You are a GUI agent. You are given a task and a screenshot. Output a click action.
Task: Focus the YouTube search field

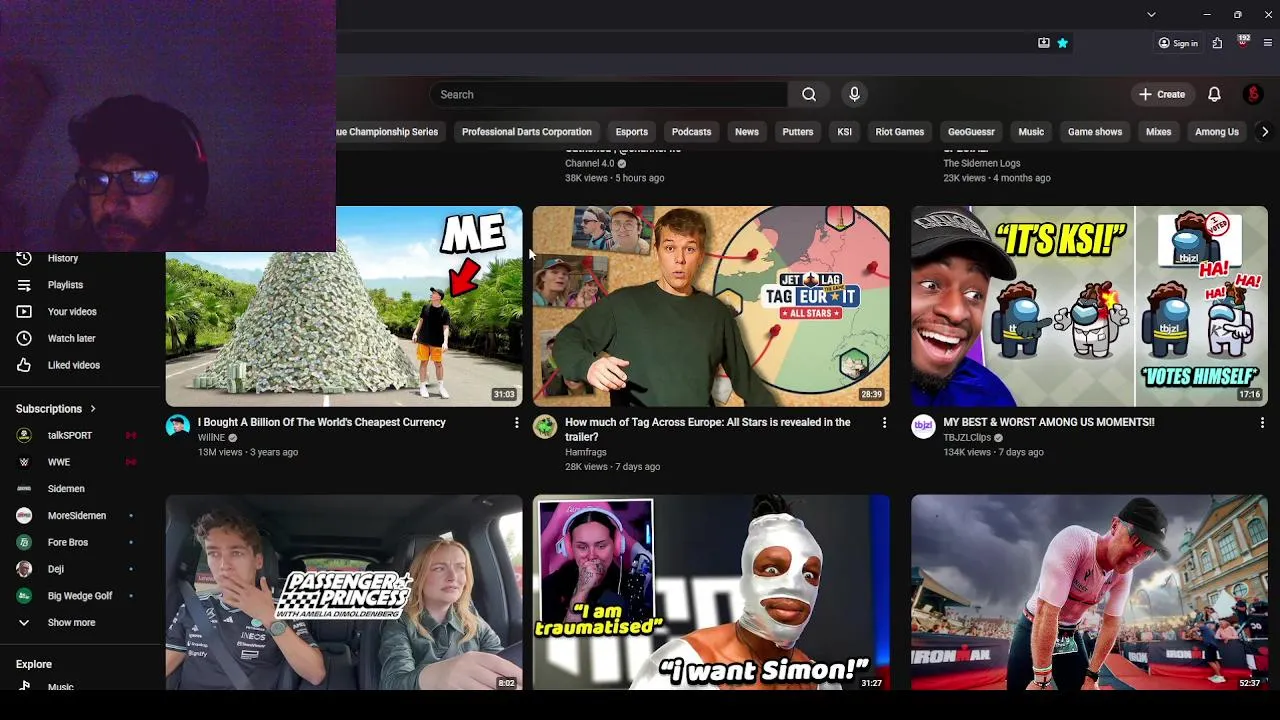[608, 94]
